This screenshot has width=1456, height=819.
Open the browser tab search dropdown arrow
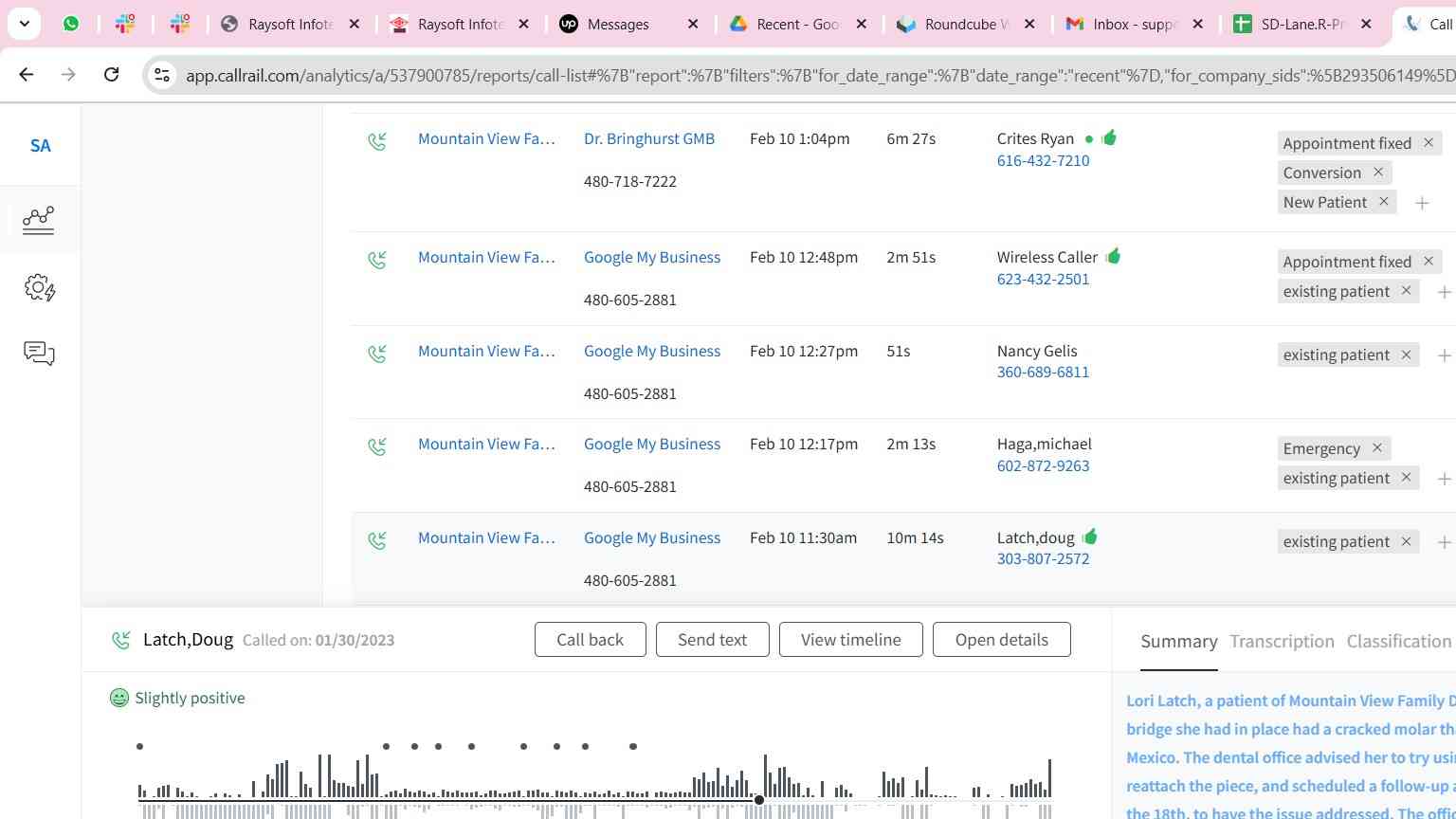tap(24, 24)
